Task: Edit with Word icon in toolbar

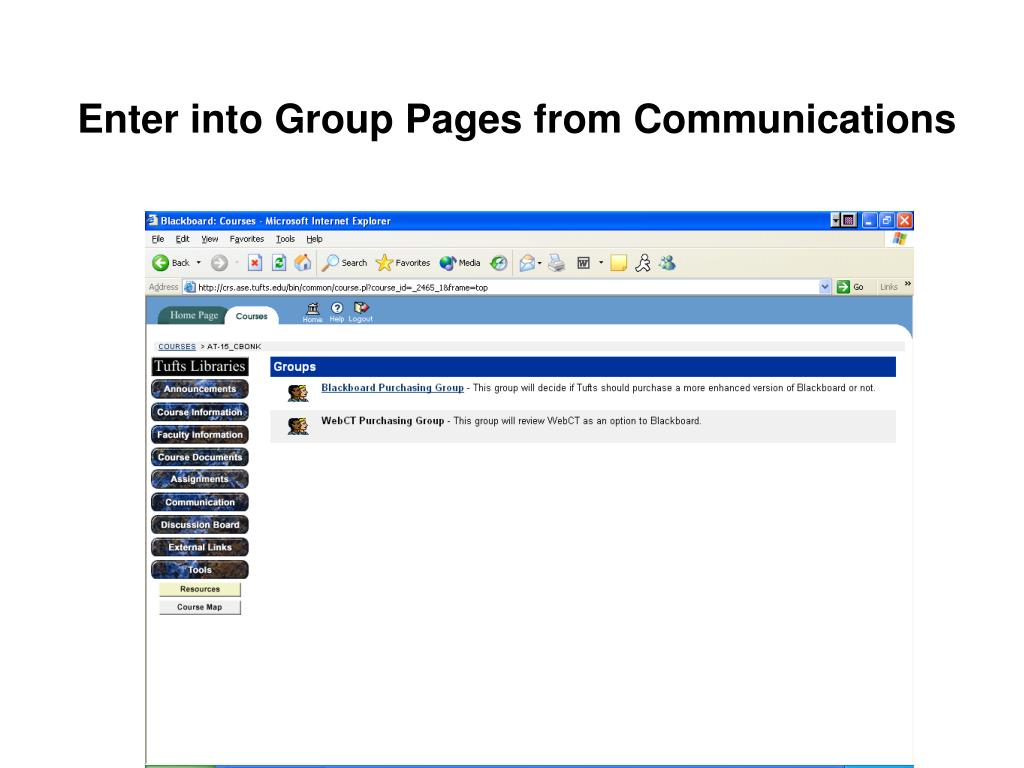Action: (x=583, y=263)
